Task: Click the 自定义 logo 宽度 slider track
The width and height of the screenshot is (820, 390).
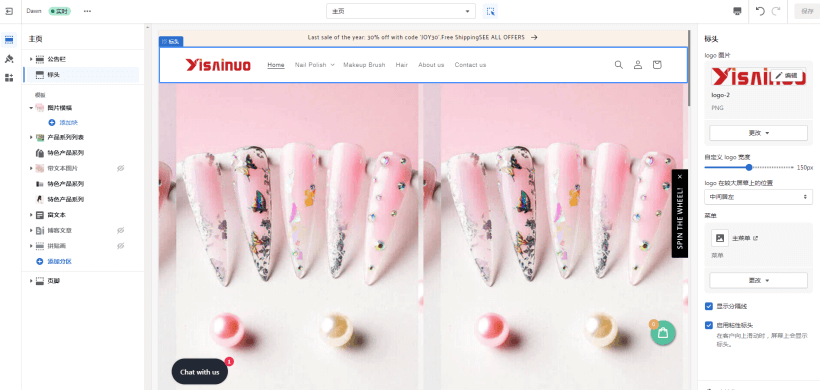Action: pyautogui.click(x=749, y=167)
